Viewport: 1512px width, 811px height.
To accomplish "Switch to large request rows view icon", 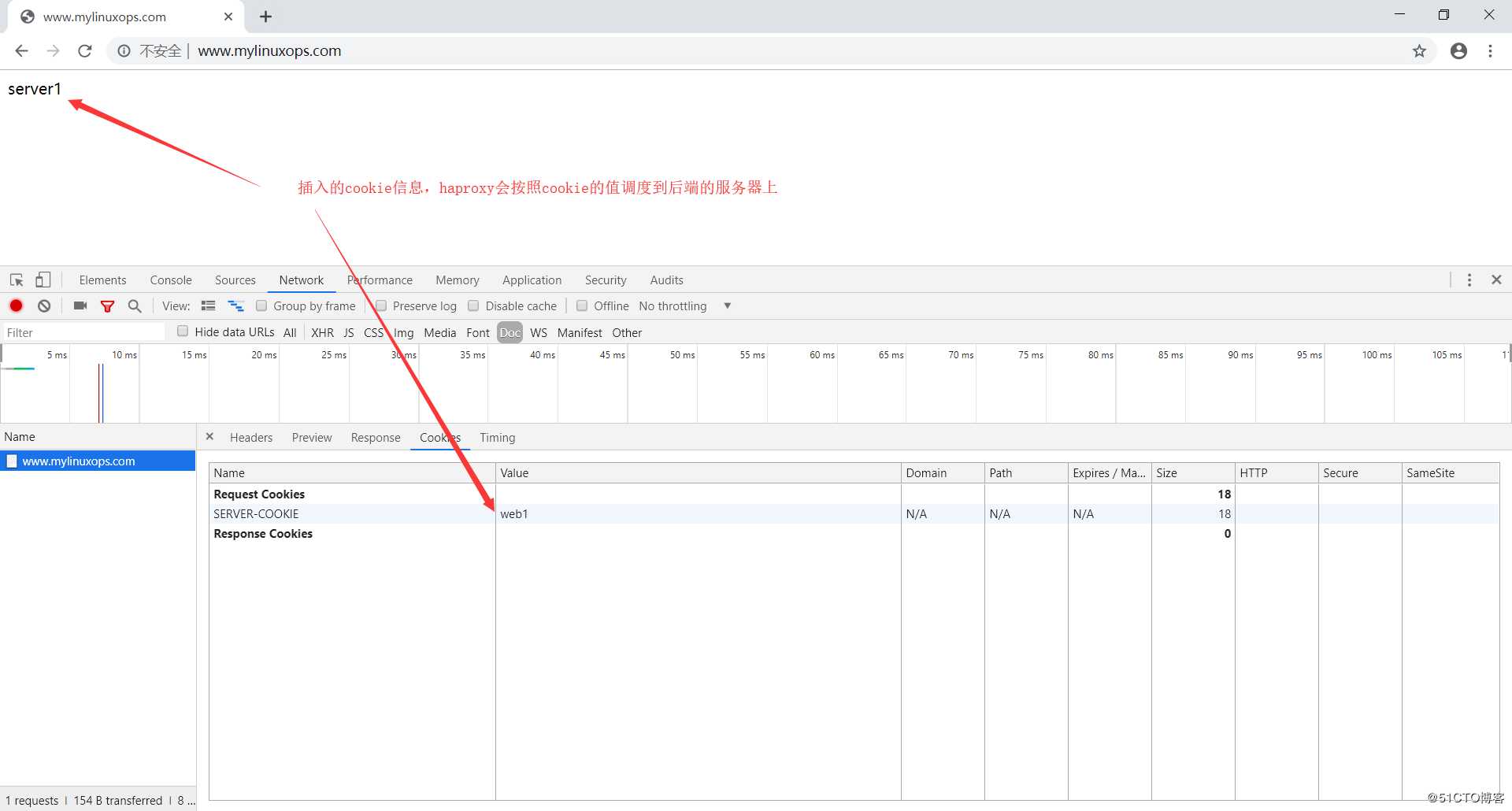I will pyautogui.click(x=208, y=306).
